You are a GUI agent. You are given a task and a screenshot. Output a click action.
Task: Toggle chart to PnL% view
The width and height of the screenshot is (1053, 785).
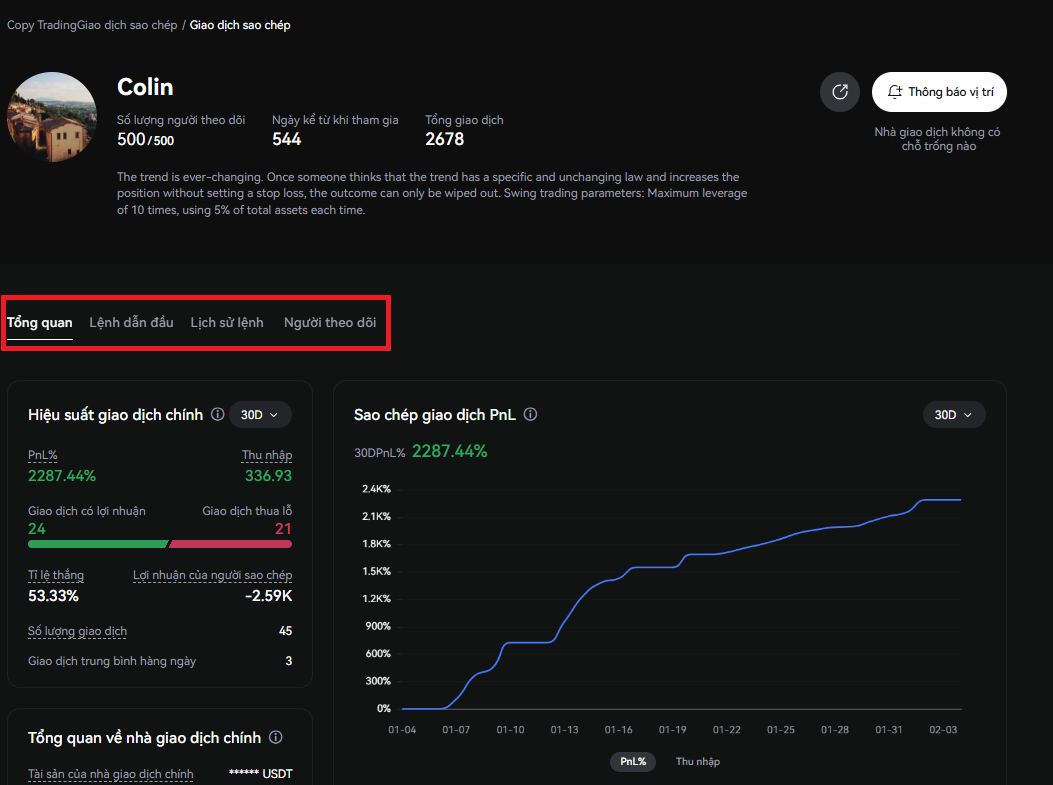(633, 762)
